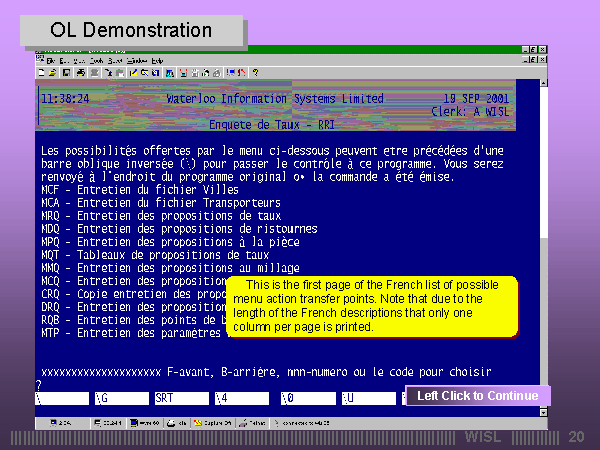Select the NCF Entretien du fichier Villes entry
This screenshot has width=600, height=450.
(140, 189)
